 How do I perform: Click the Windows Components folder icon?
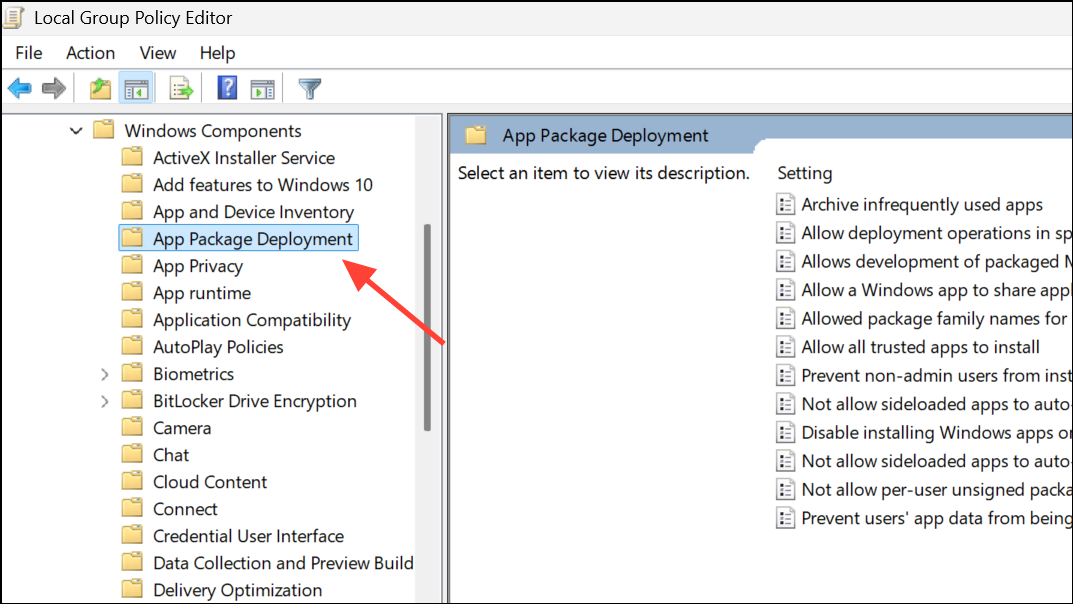pos(104,129)
